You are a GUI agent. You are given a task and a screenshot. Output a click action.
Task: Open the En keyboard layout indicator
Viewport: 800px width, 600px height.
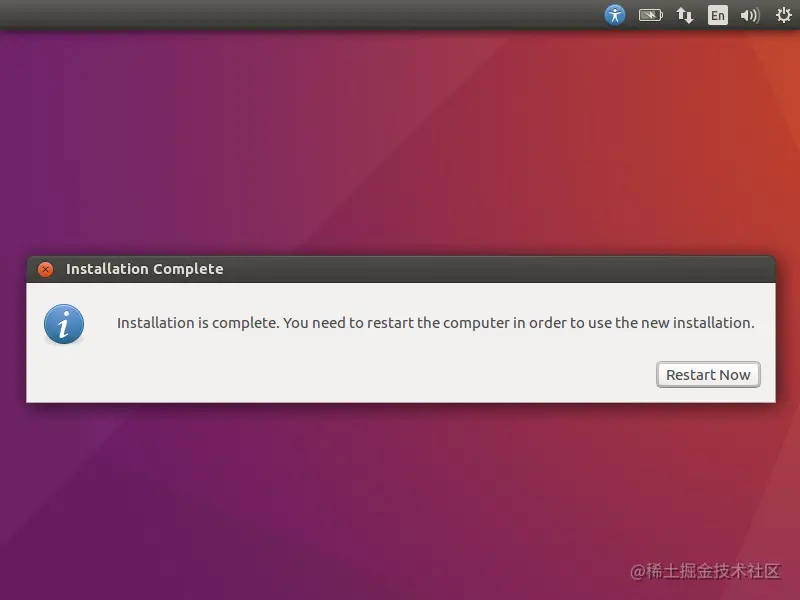pos(717,15)
